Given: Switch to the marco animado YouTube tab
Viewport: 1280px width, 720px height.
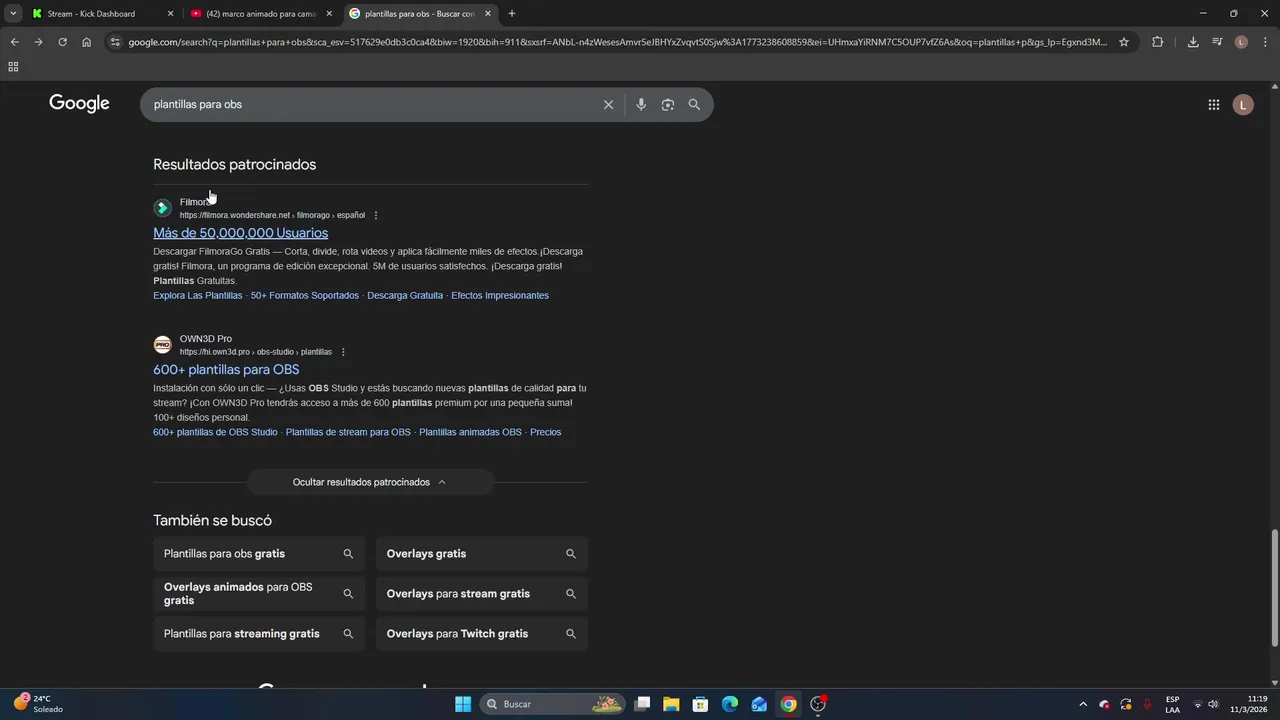Looking at the screenshot, I should (x=260, y=14).
